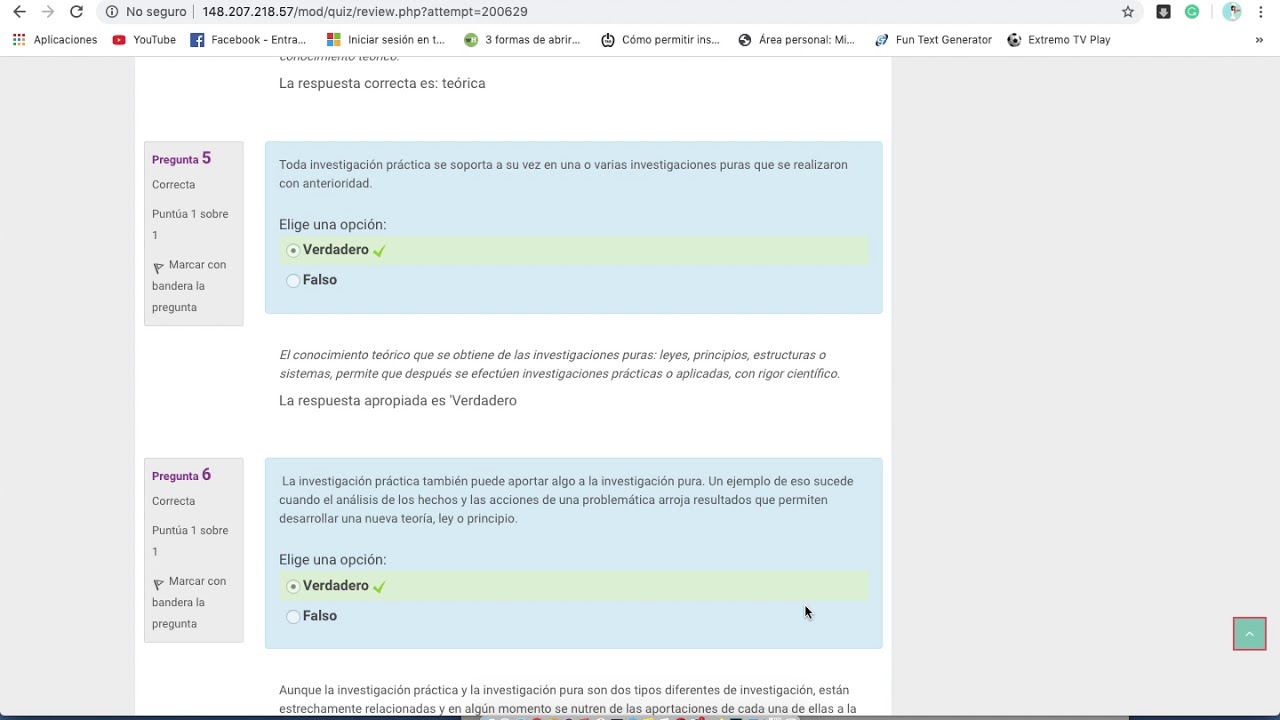Show more bookmarks with the chevron
The width and height of the screenshot is (1280, 720).
tap(1259, 40)
